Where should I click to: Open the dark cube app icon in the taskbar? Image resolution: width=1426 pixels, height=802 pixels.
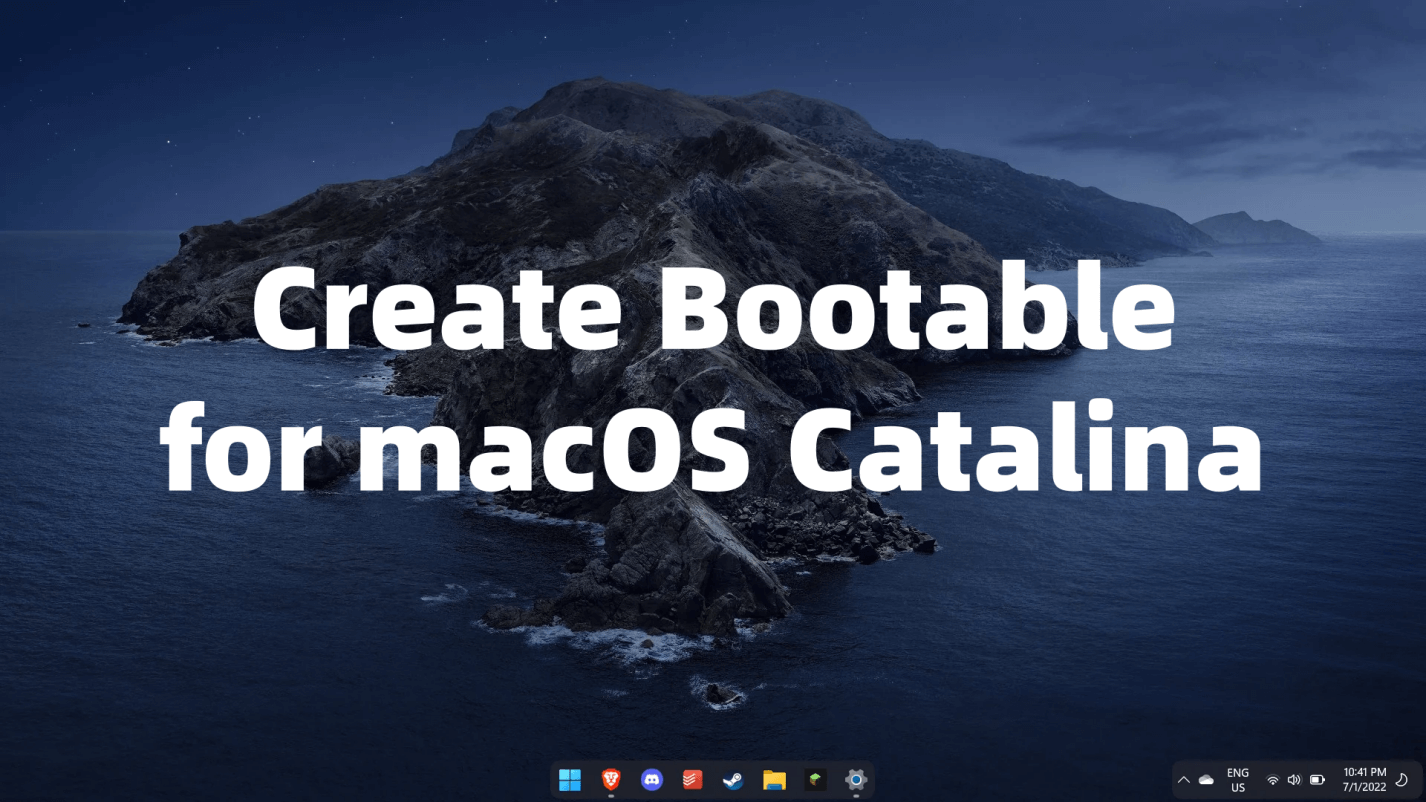816,780
